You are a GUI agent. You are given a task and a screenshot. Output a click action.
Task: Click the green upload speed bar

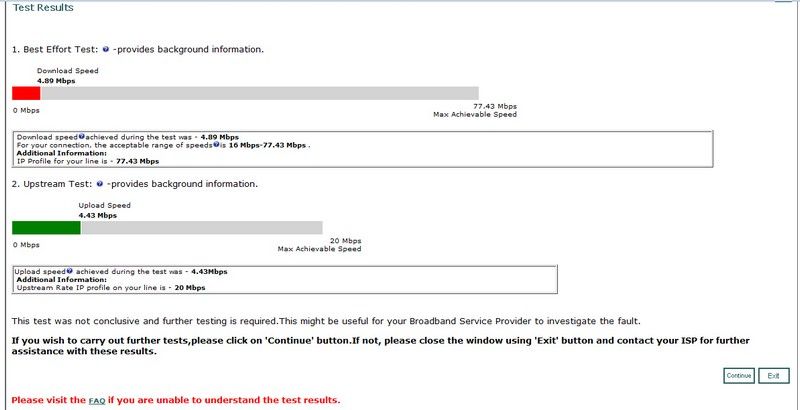tap(46, 227)
